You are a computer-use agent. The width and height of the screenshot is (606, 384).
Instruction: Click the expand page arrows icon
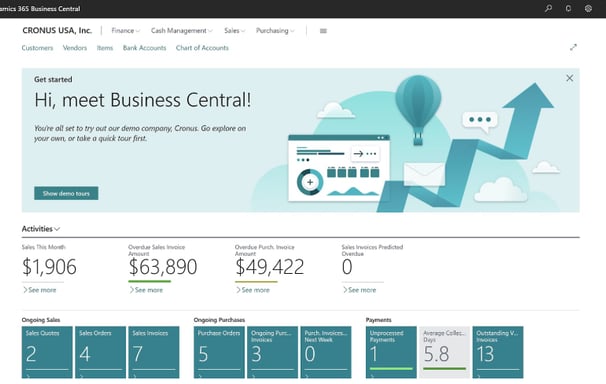point(573,48)
